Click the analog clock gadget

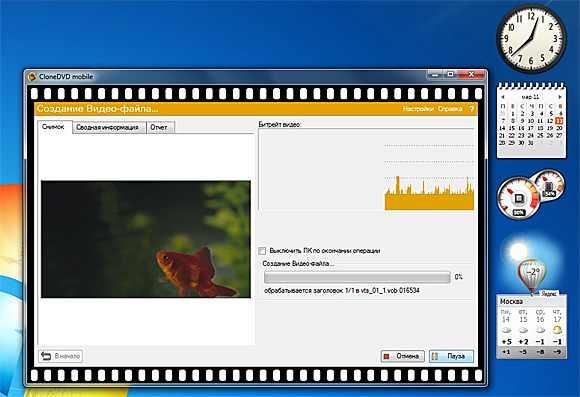531,38
